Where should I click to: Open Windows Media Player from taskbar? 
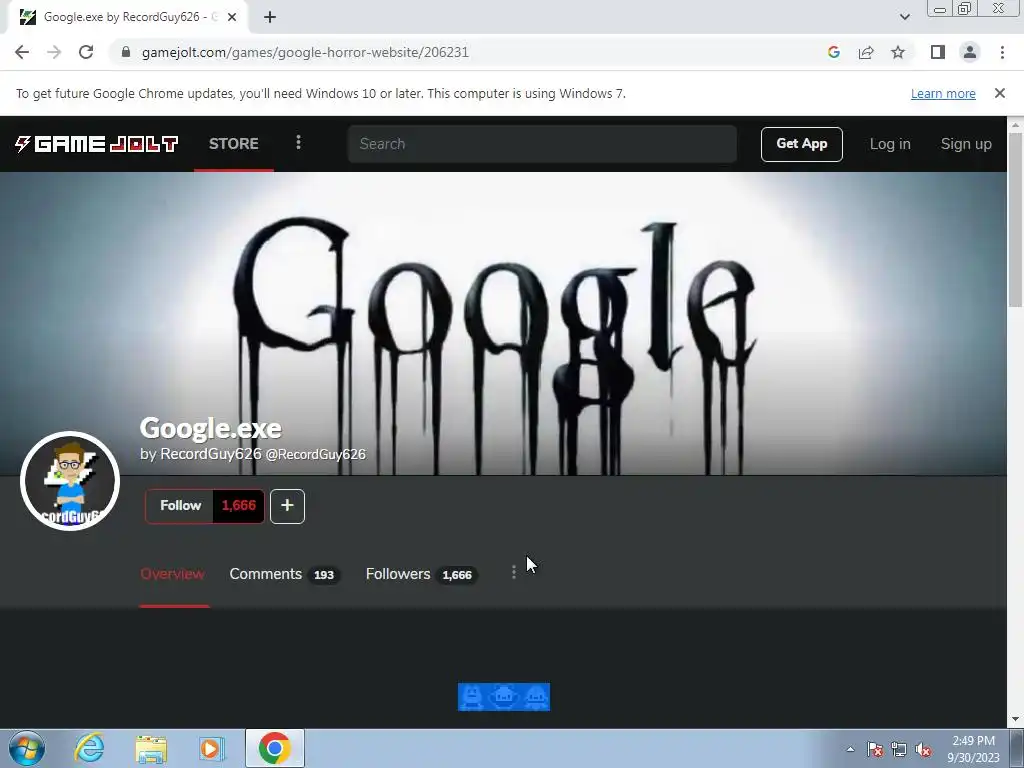211,748
